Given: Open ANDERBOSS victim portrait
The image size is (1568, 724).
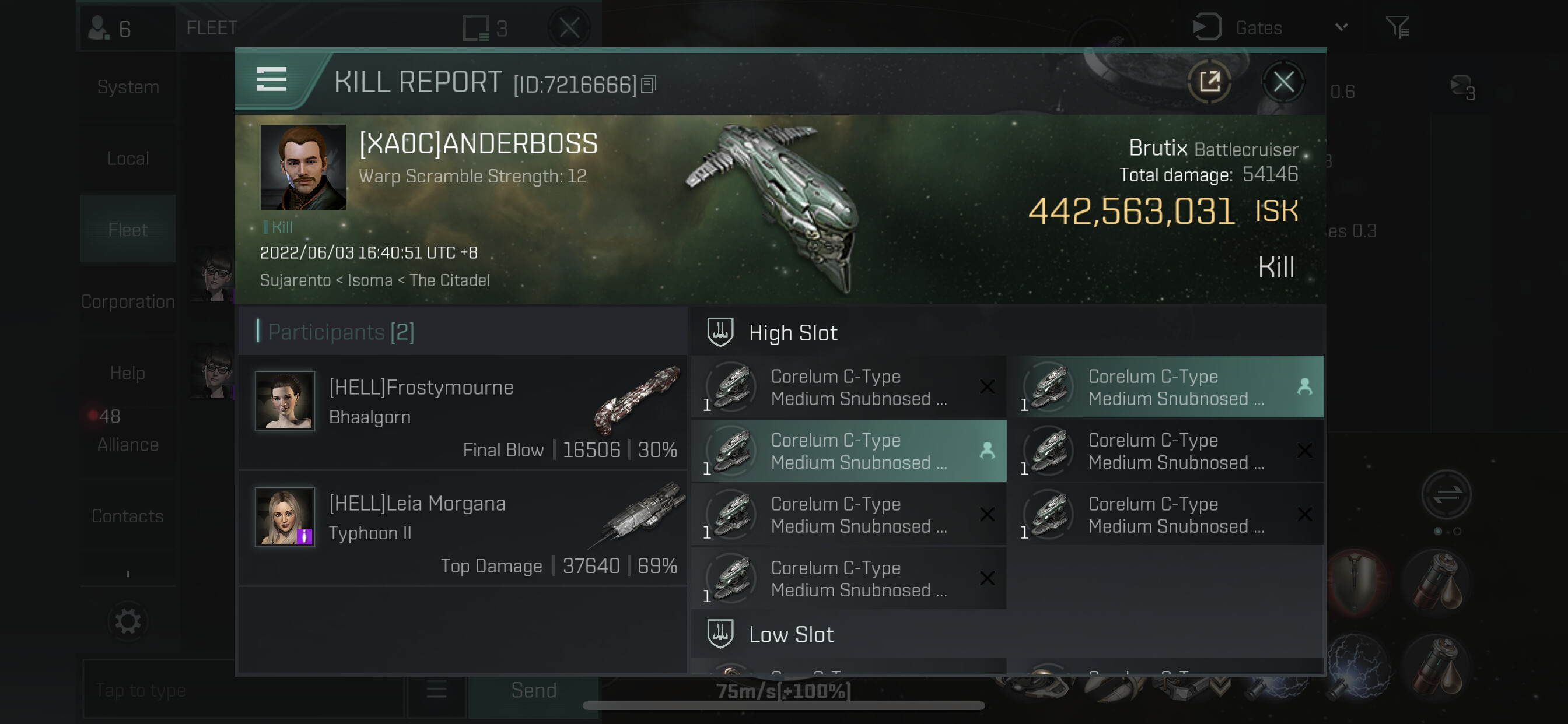Looking at the screenshot, I should click(303, 167).
